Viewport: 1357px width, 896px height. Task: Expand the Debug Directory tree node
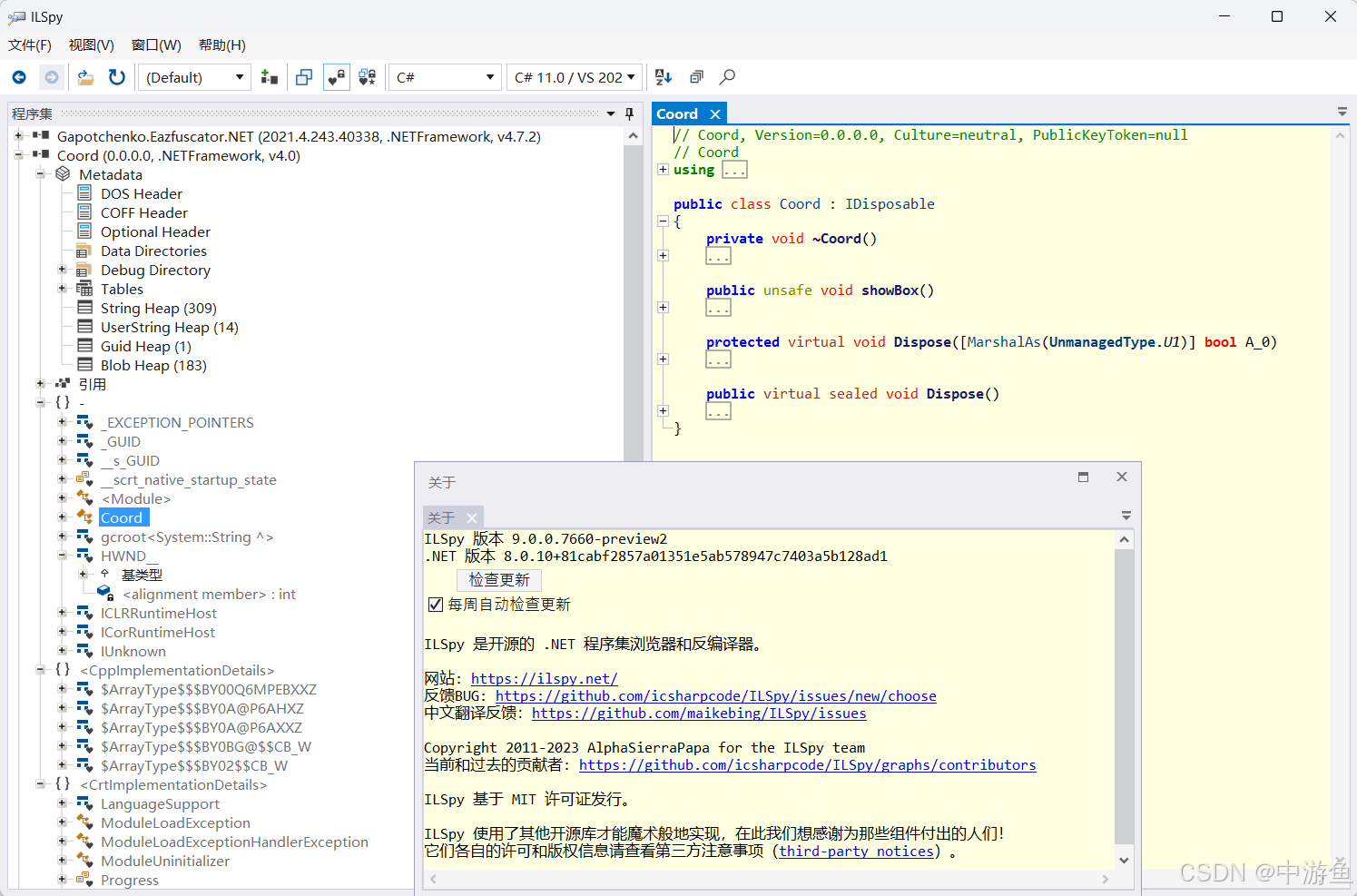pos(62,270)
